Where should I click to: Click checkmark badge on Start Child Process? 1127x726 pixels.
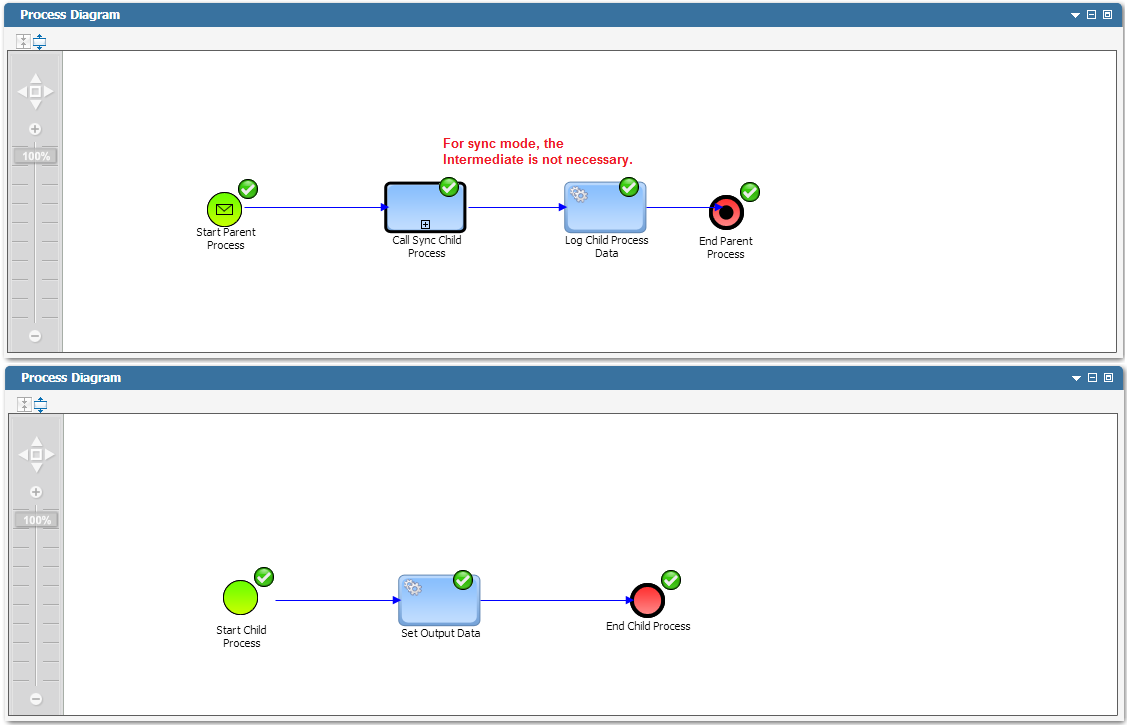point(264,577)
